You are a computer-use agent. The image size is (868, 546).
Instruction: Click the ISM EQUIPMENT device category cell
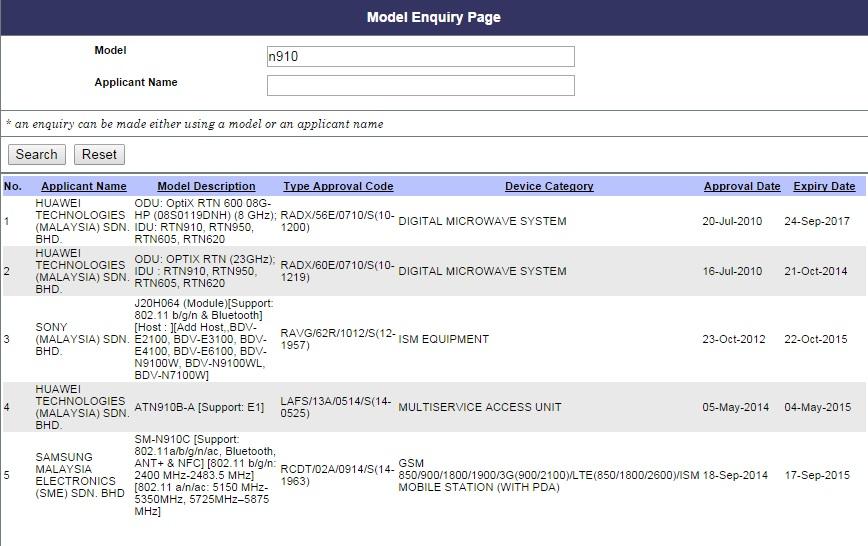click(x=444, y=339)
